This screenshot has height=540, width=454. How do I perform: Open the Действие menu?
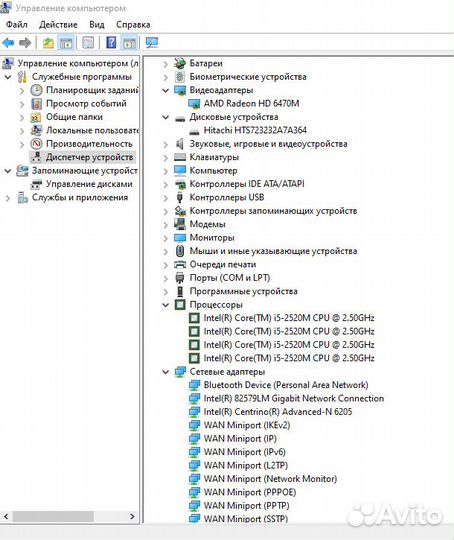tap(58, 24)
